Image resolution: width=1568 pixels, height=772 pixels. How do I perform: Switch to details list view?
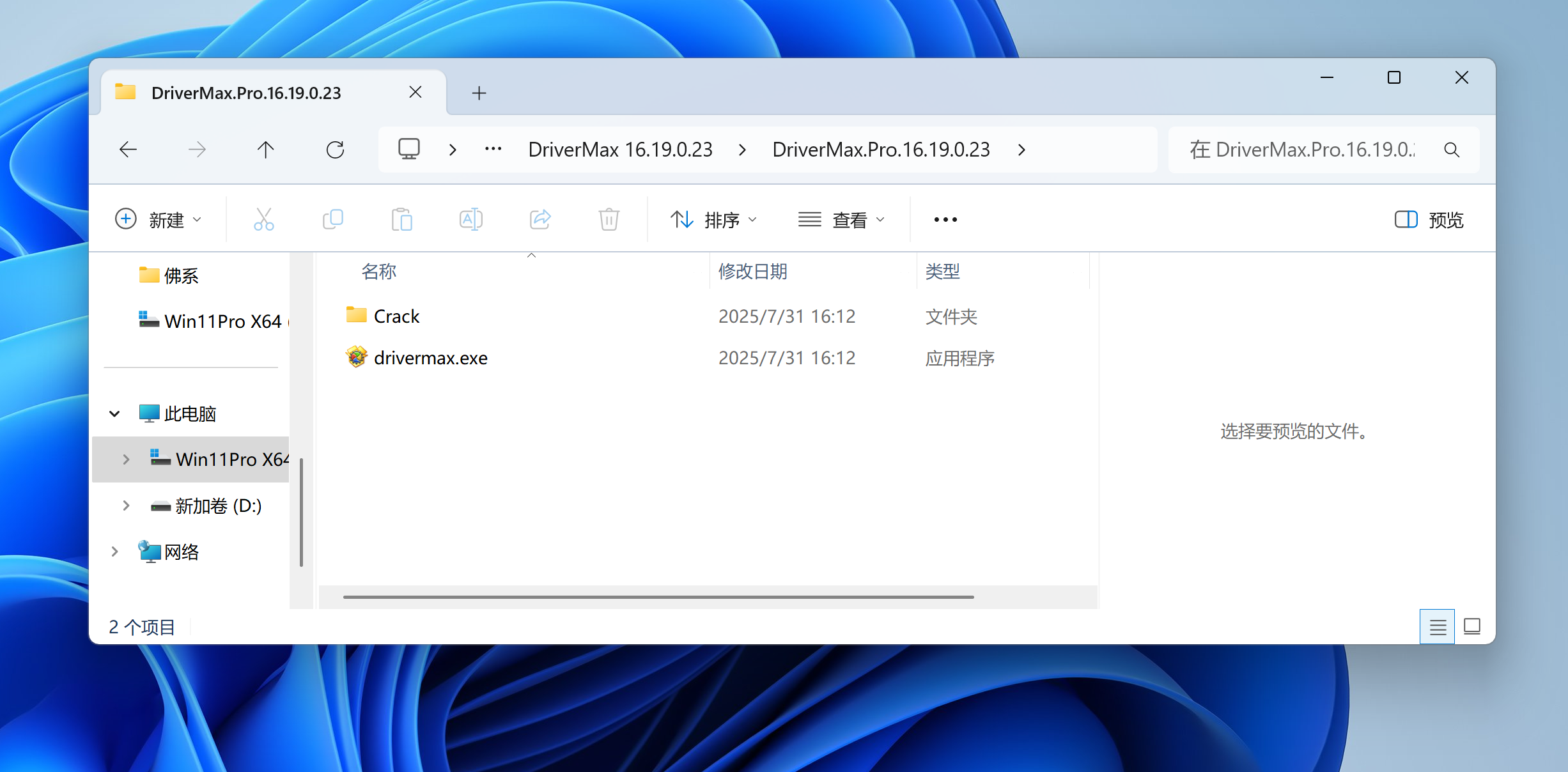[1438, 627]
